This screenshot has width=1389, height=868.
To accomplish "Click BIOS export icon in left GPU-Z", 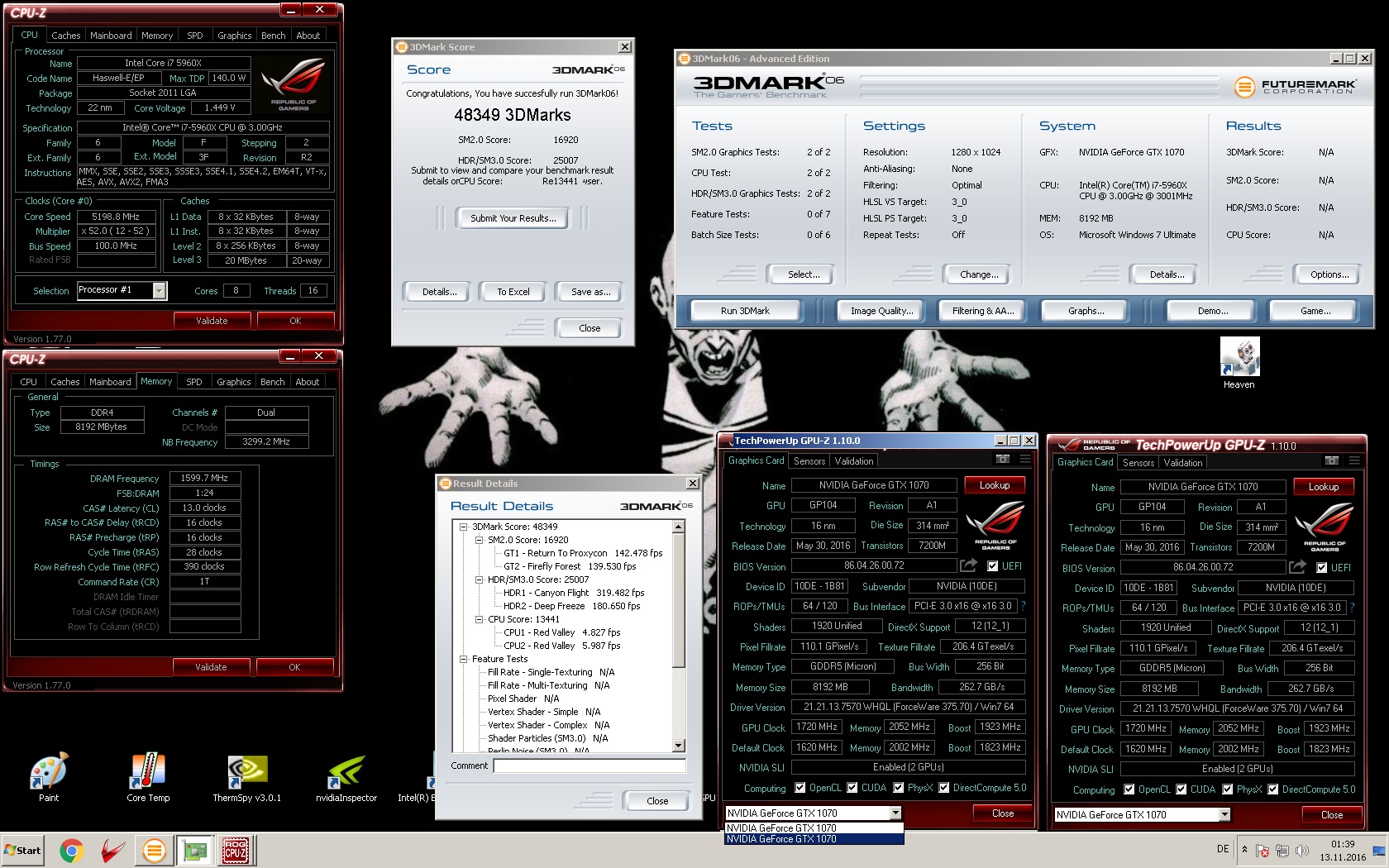I will [968, 565].
